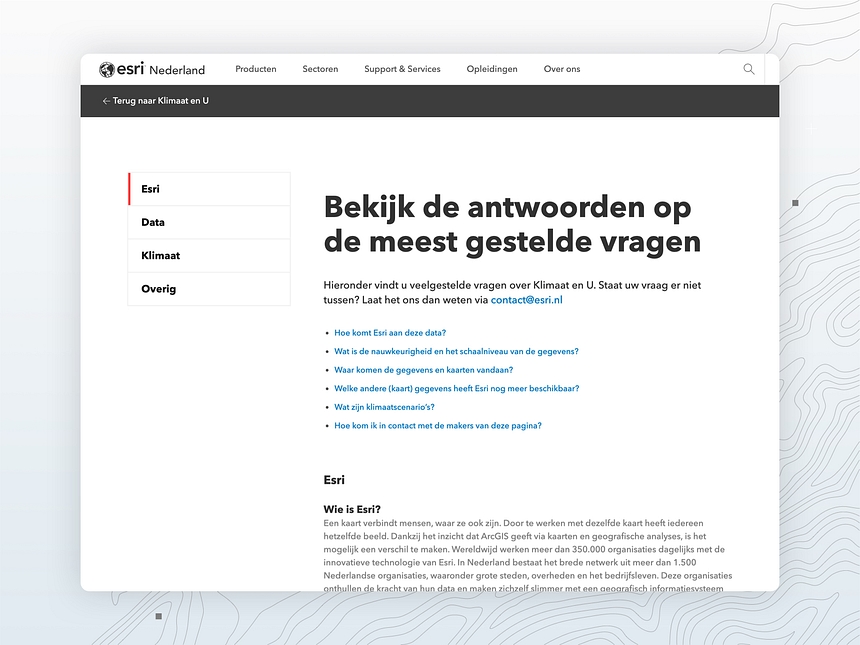Open 'Hoe kom ik in contact' link

tap(437, 425)
